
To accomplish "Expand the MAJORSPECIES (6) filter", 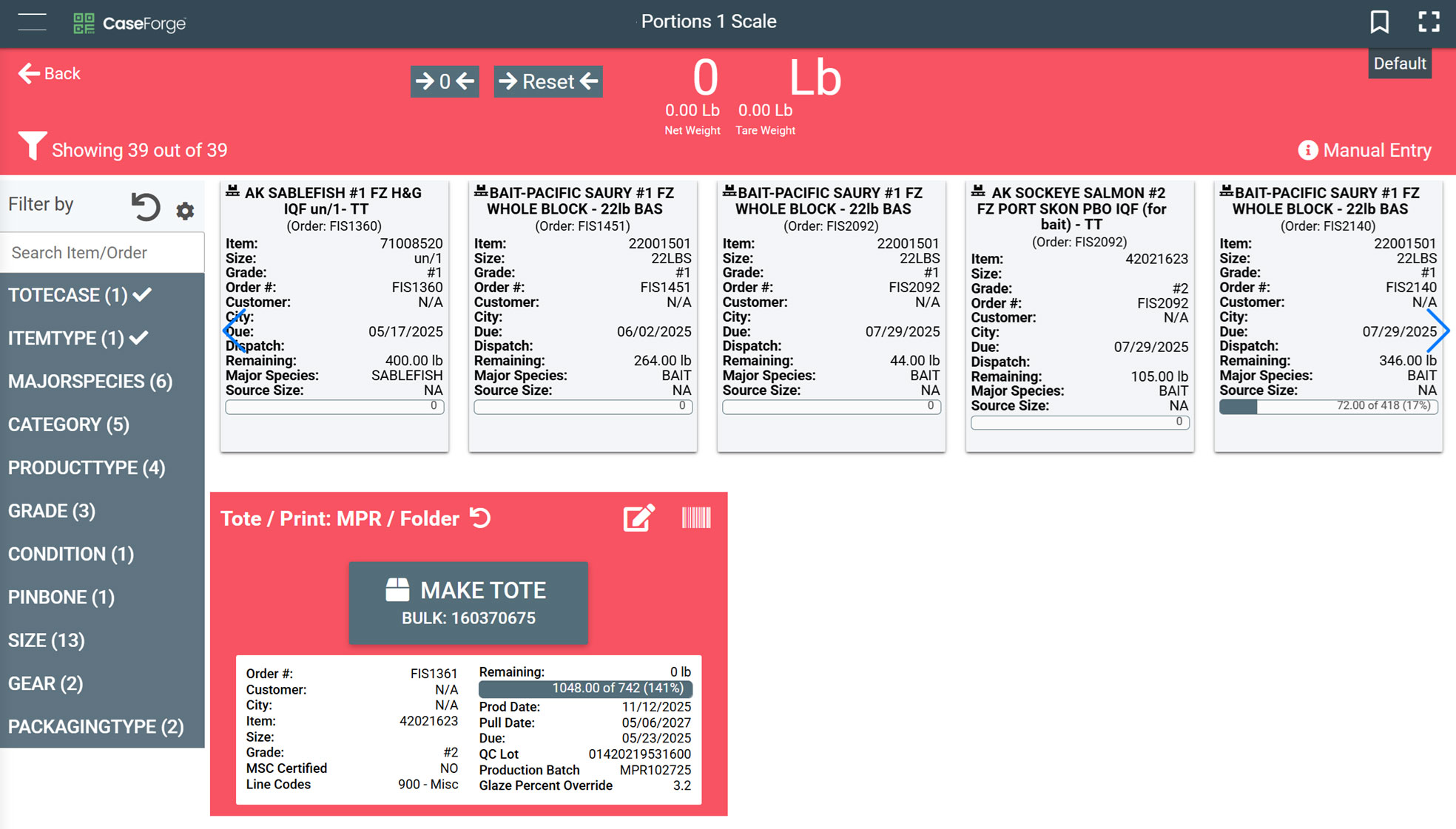I will click(x=90, y=382).
